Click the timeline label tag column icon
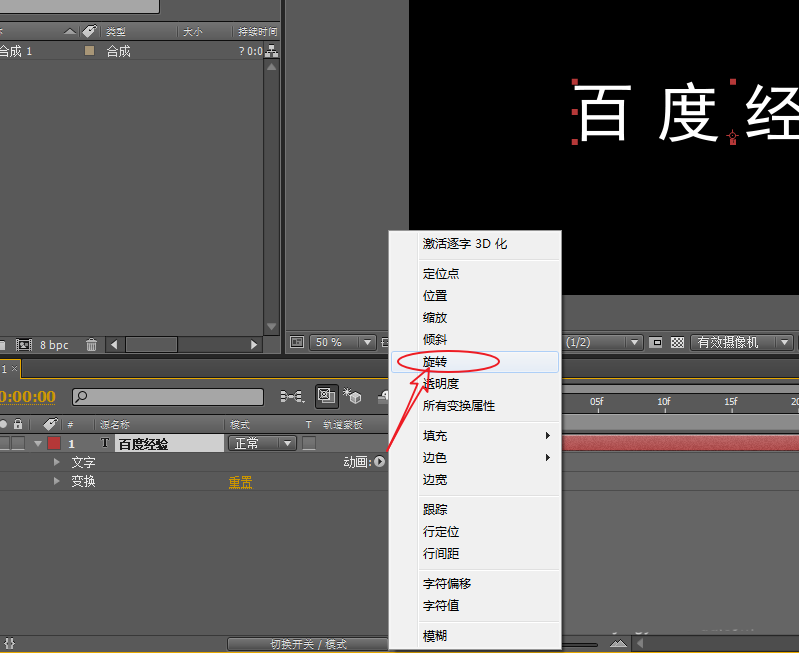 pyautogui.click(x=50, y=424)
